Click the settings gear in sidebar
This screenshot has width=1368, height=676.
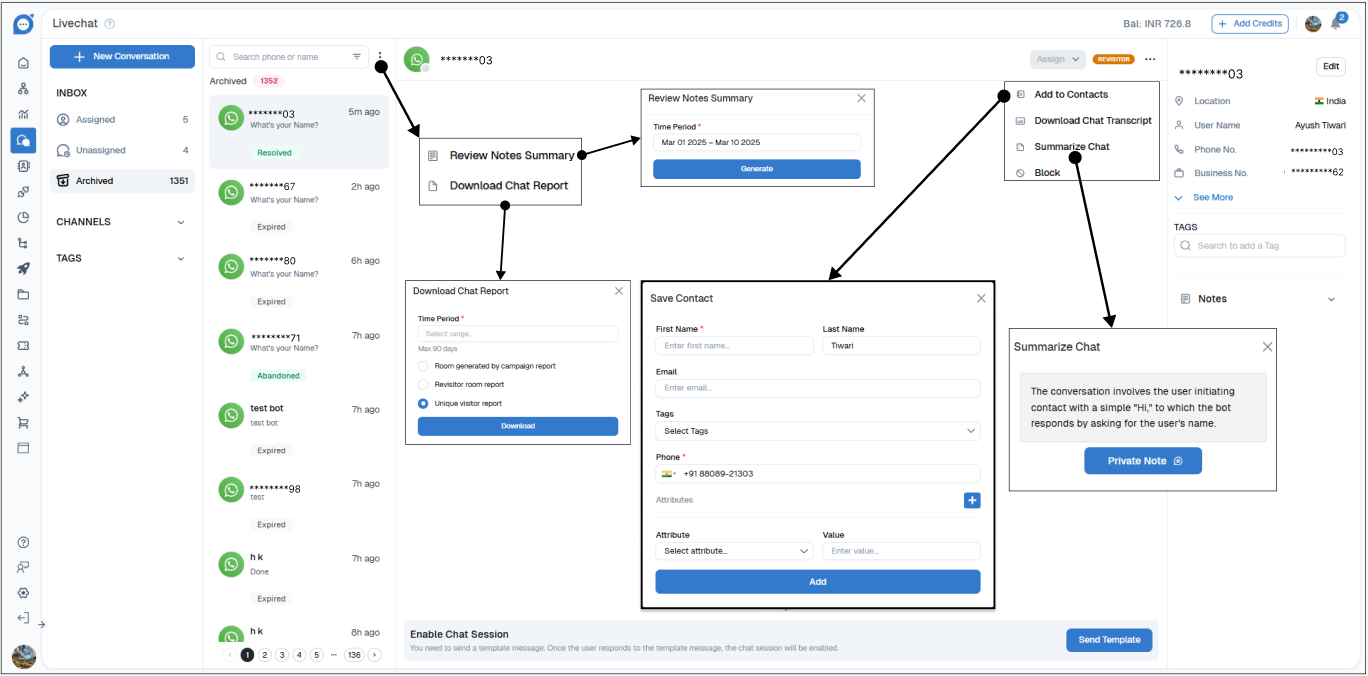coord(23,593)
